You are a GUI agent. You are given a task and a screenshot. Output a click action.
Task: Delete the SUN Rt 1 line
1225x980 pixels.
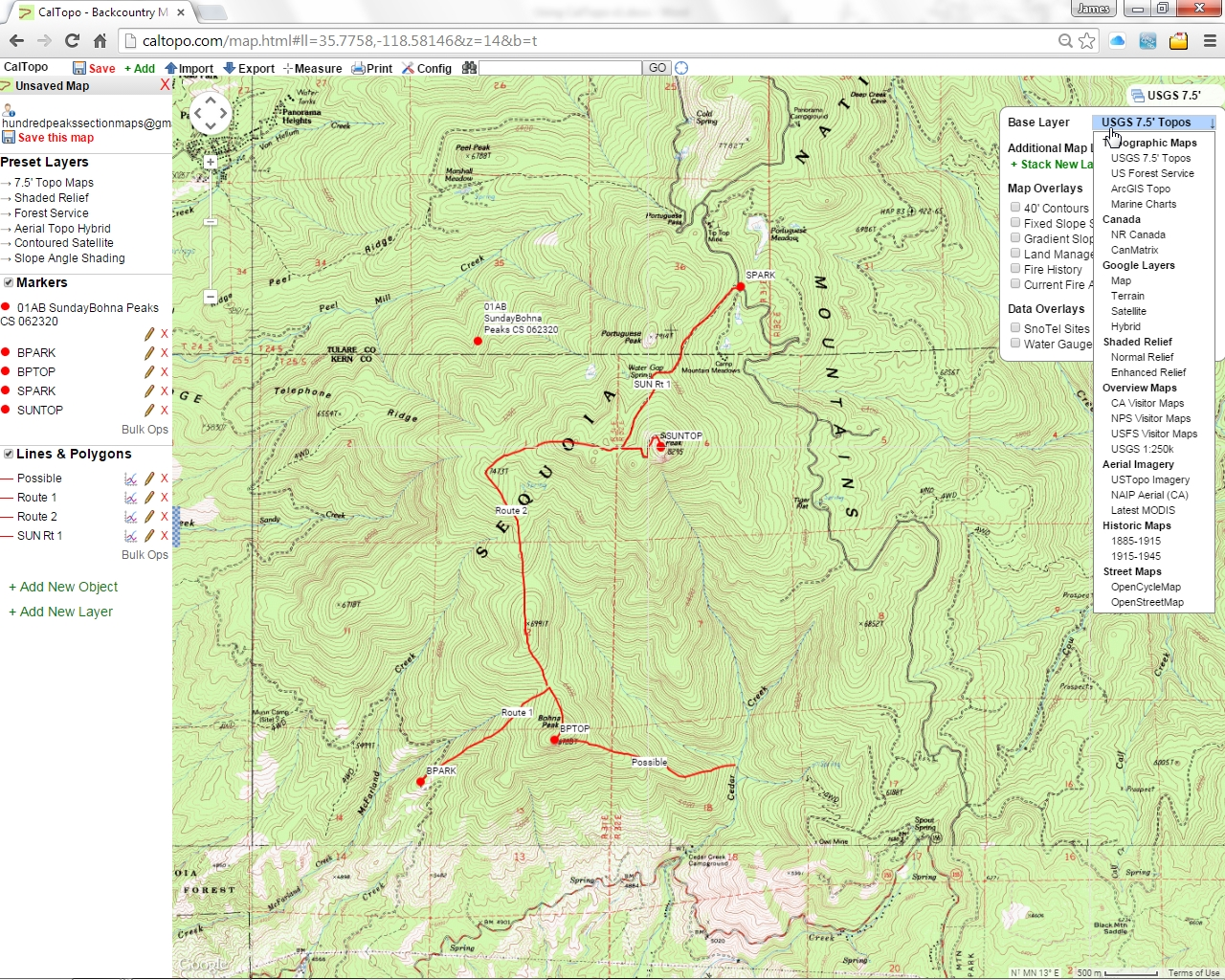tap(165, 536)
